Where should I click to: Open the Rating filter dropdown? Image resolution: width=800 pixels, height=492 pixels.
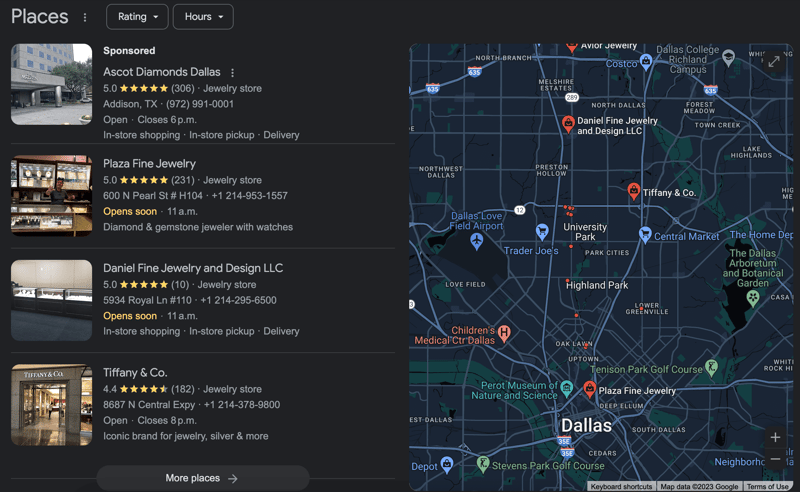point(137,17)
